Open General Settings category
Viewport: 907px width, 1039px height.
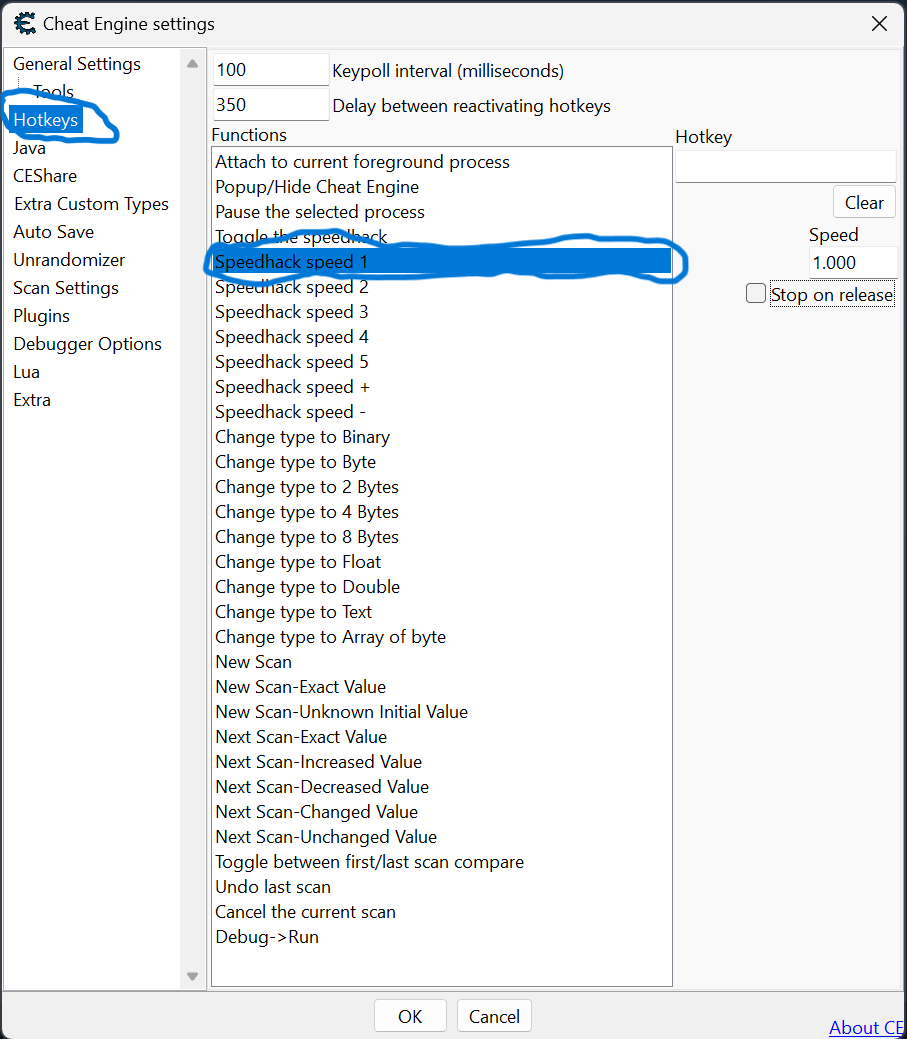[x=77, y=64]
